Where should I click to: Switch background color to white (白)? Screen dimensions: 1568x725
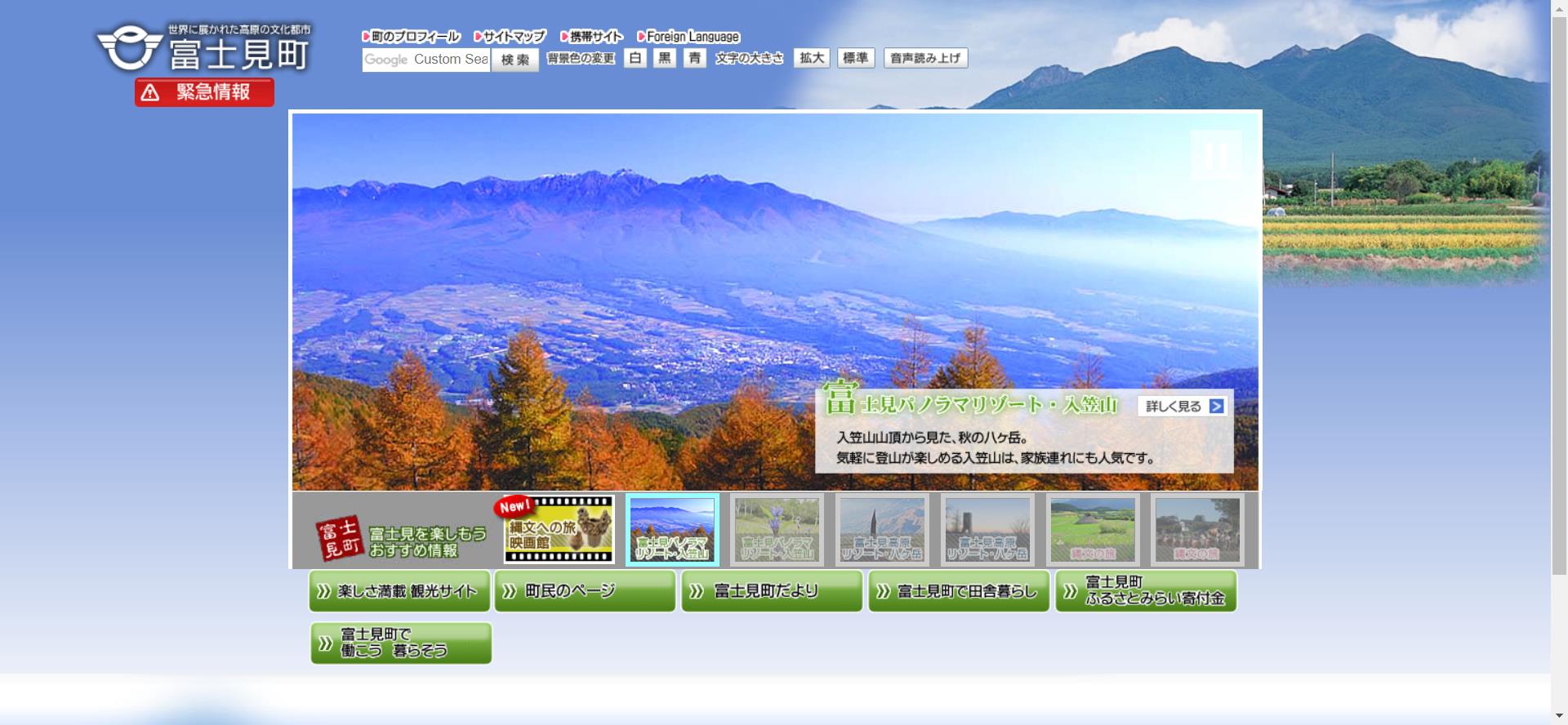point(635,58)
